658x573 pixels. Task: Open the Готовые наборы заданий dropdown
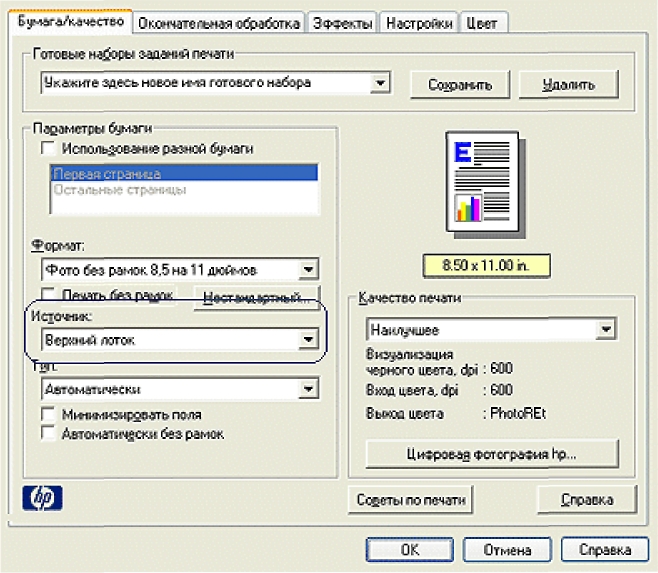point(379,83)
